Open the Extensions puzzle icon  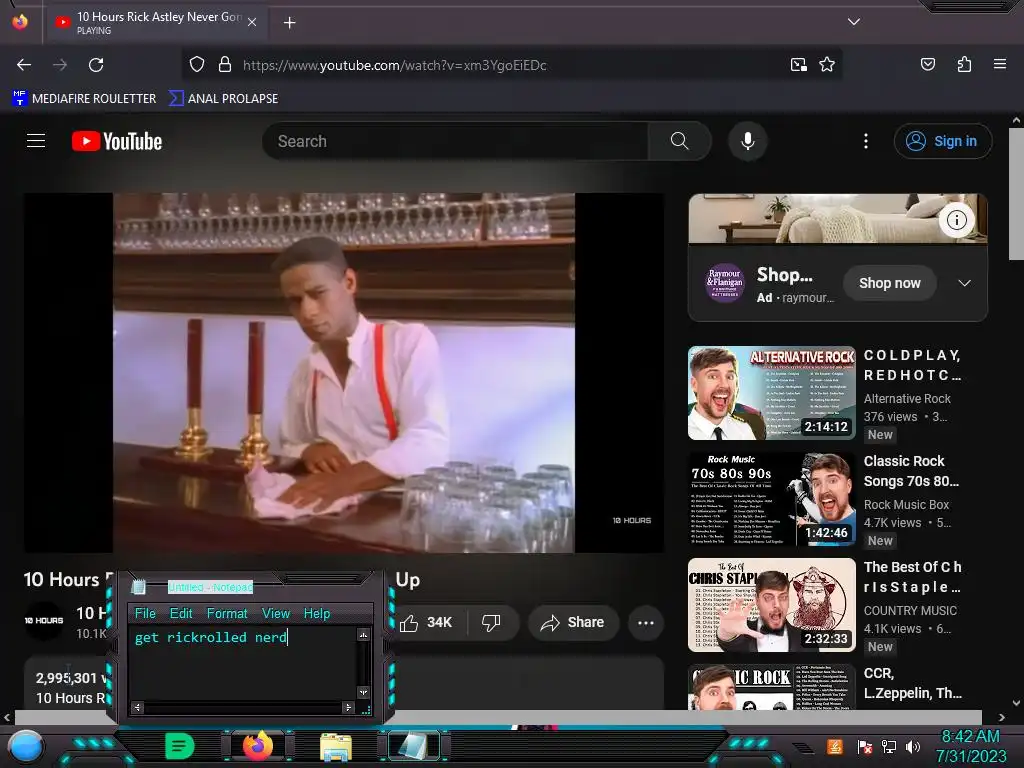tap(964, 64)
